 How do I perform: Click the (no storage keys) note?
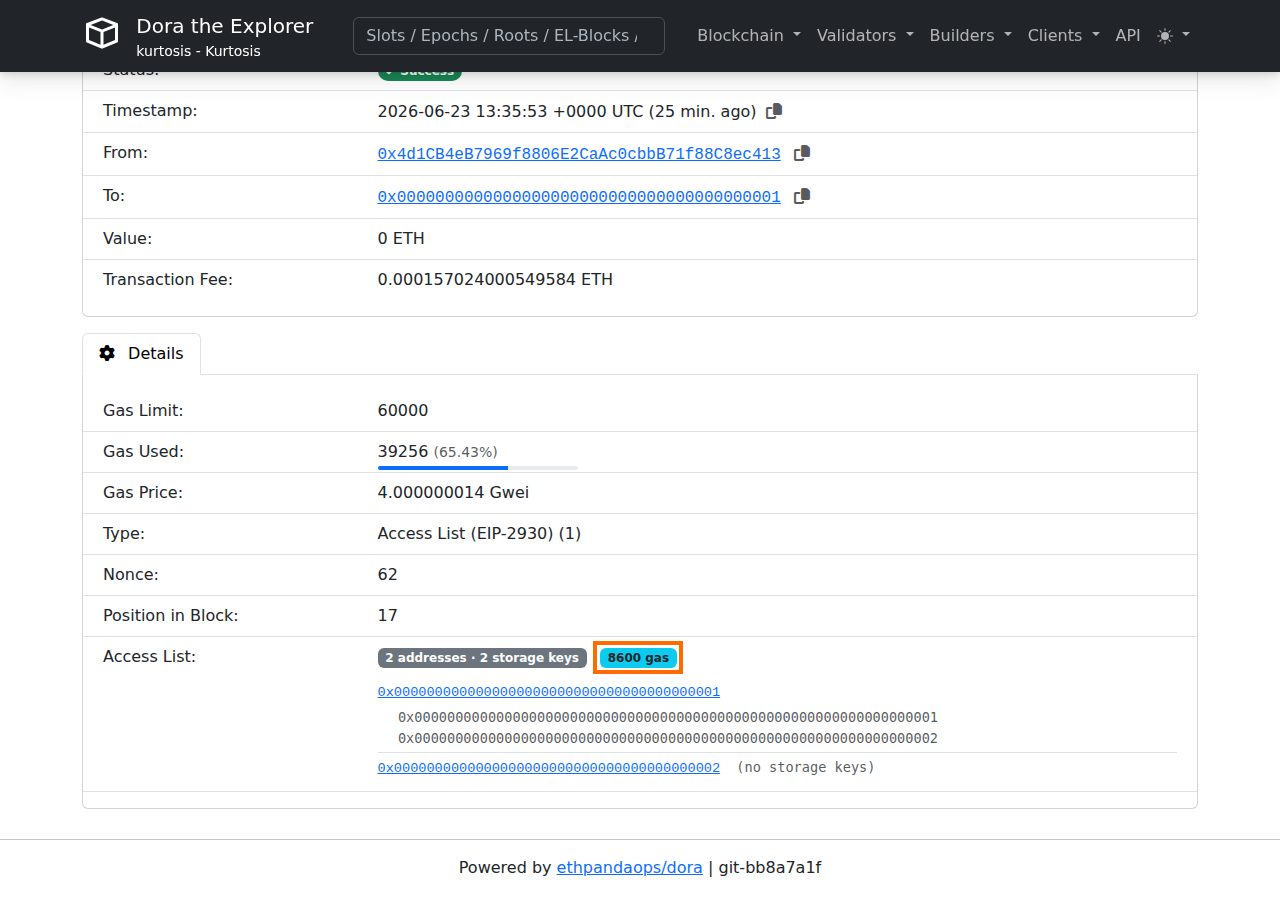click(x=806, y=768)
